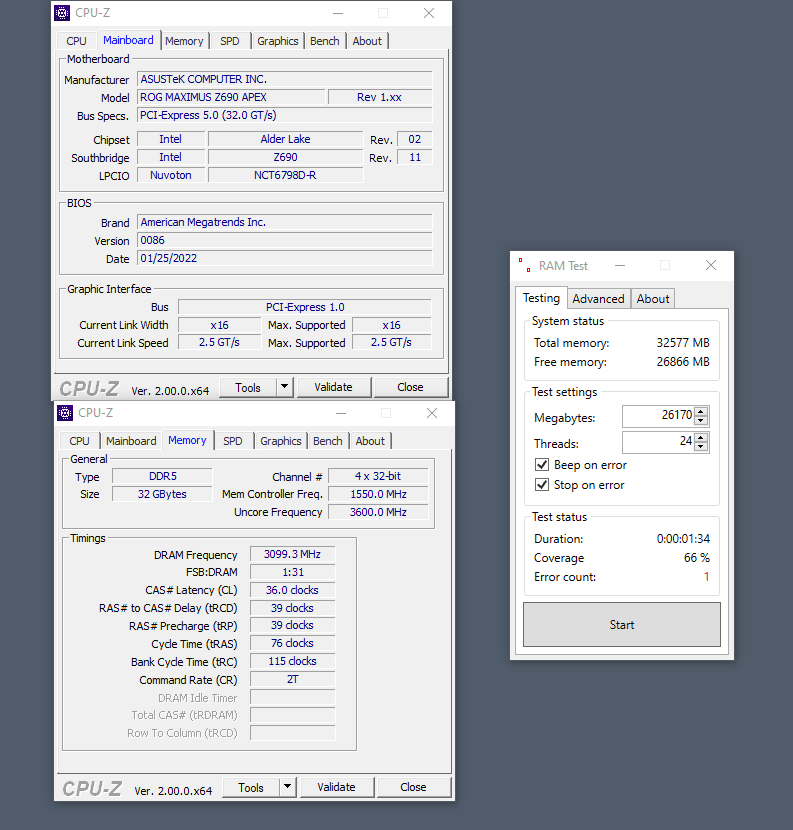Select Memory tab in bottom CPU-Z window

(187, 440)
